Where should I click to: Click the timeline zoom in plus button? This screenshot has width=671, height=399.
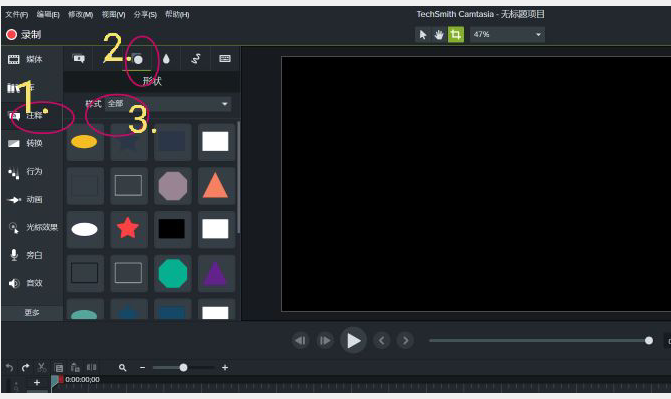coord(225,368)
